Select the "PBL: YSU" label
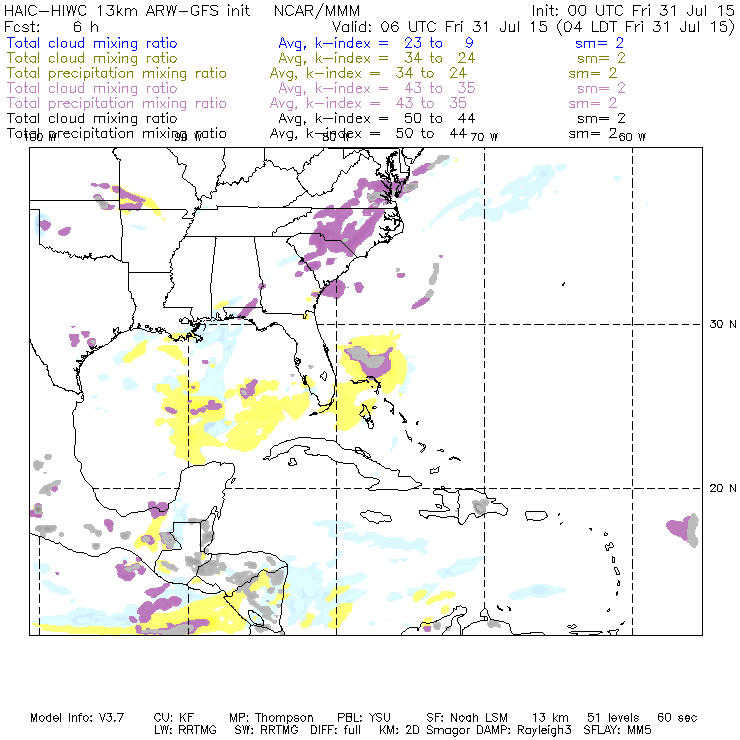The image size is (740, 740). (363, 718)
